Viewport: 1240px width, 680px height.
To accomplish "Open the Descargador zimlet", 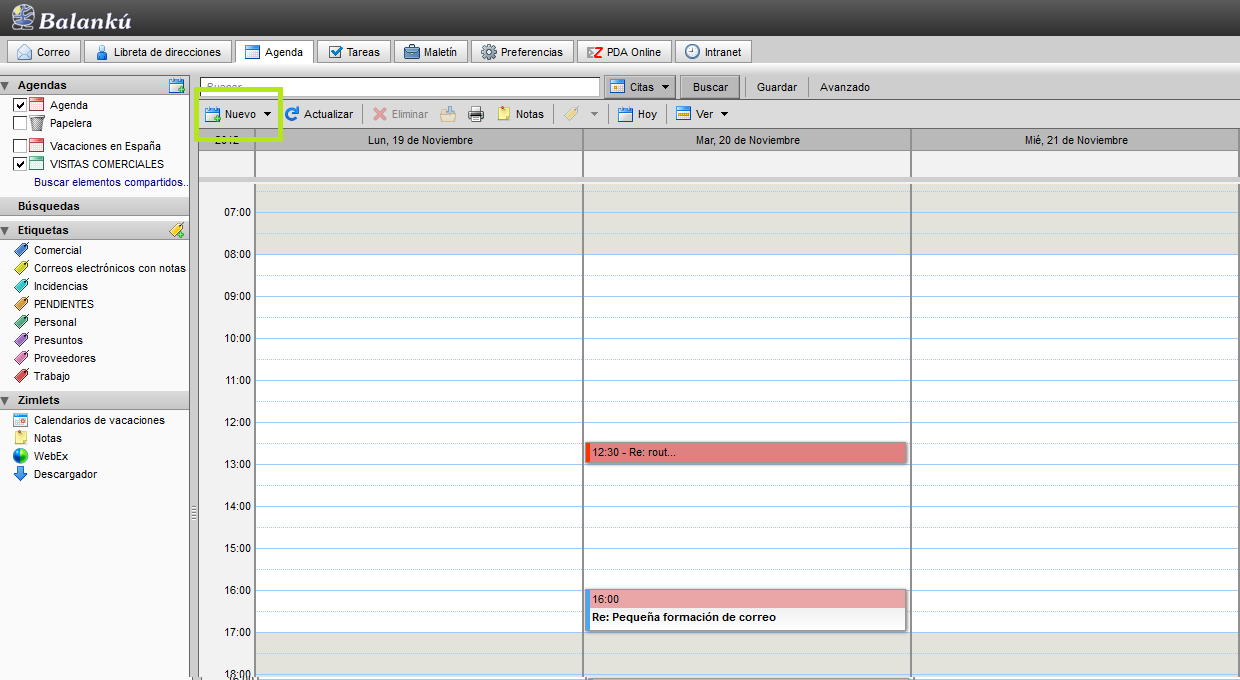I will [x=65, y=474].
